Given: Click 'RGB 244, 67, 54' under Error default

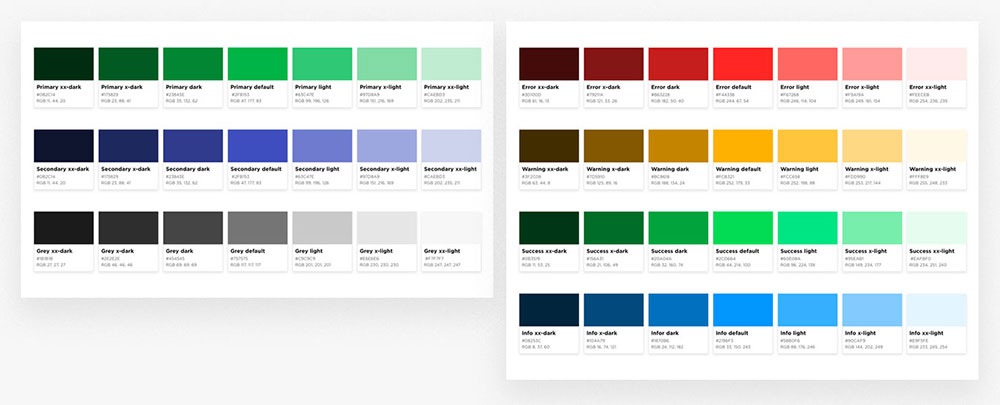Looking at the screenshot, I should 732,101.
